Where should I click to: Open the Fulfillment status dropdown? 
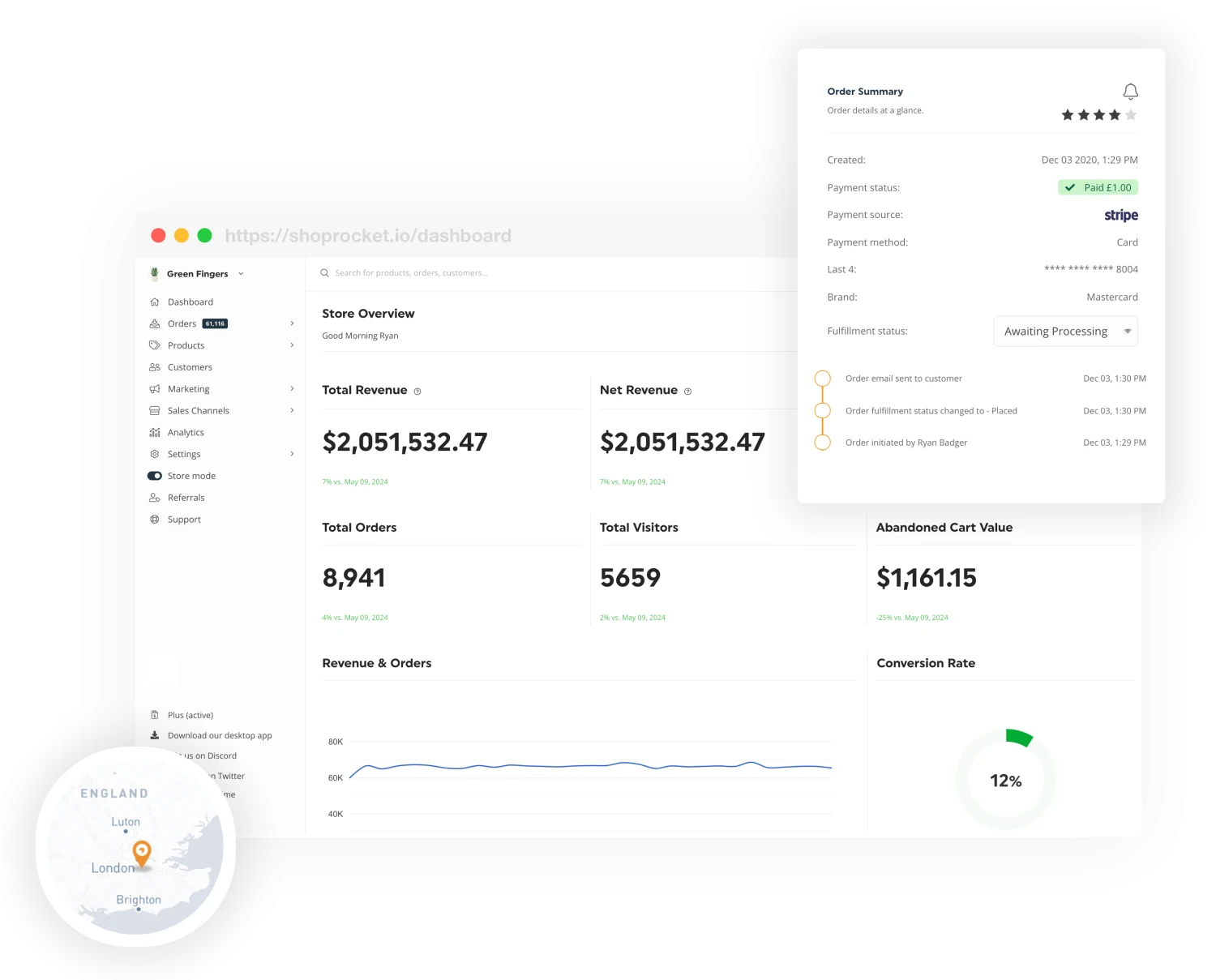click(1065, 332)
